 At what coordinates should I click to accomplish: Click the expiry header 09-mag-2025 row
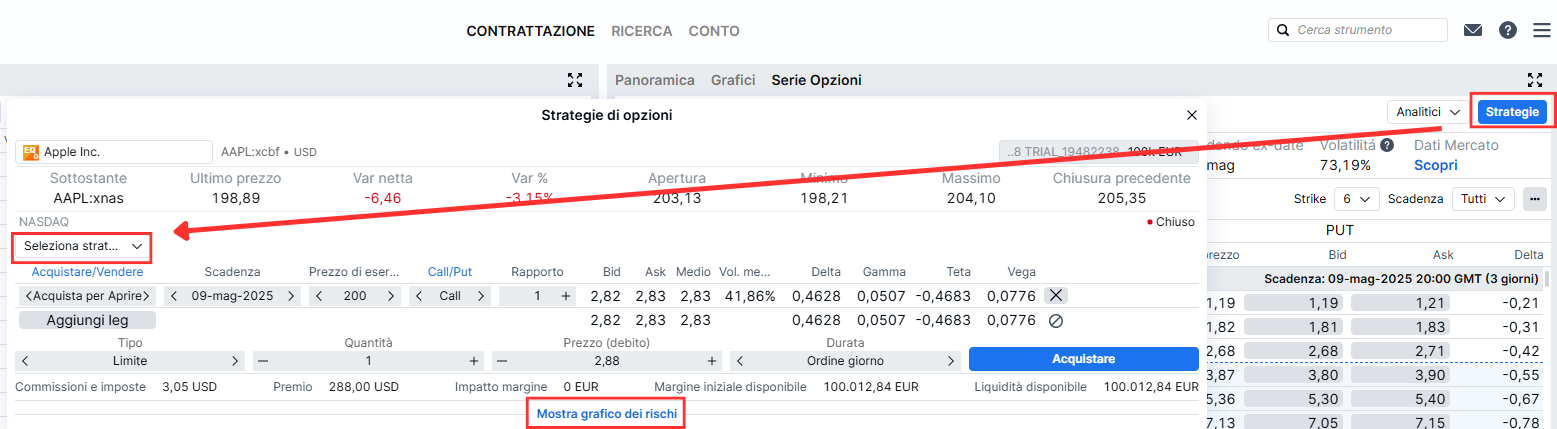coord(1375,278)
